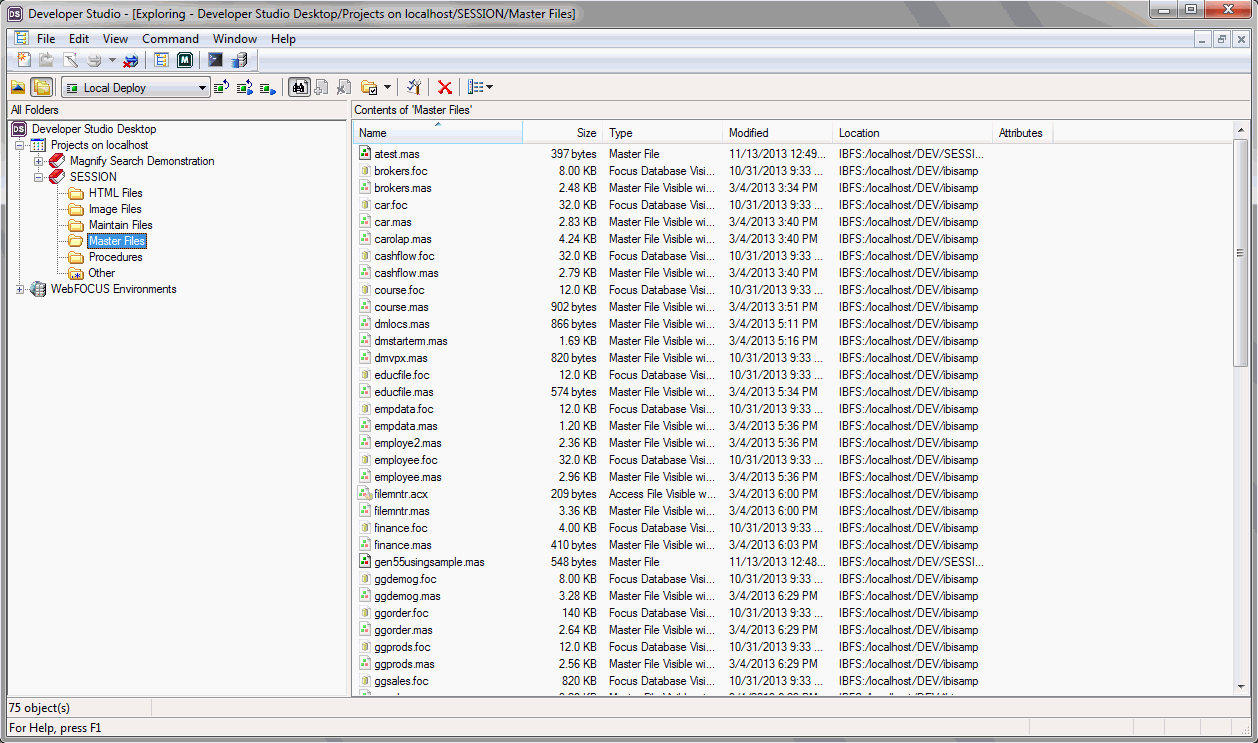The width and height of the screenshot is (1258, 743).
Task: Open the Local Deploy combo box
Action: pyautogui.click(x=135, y=88)
